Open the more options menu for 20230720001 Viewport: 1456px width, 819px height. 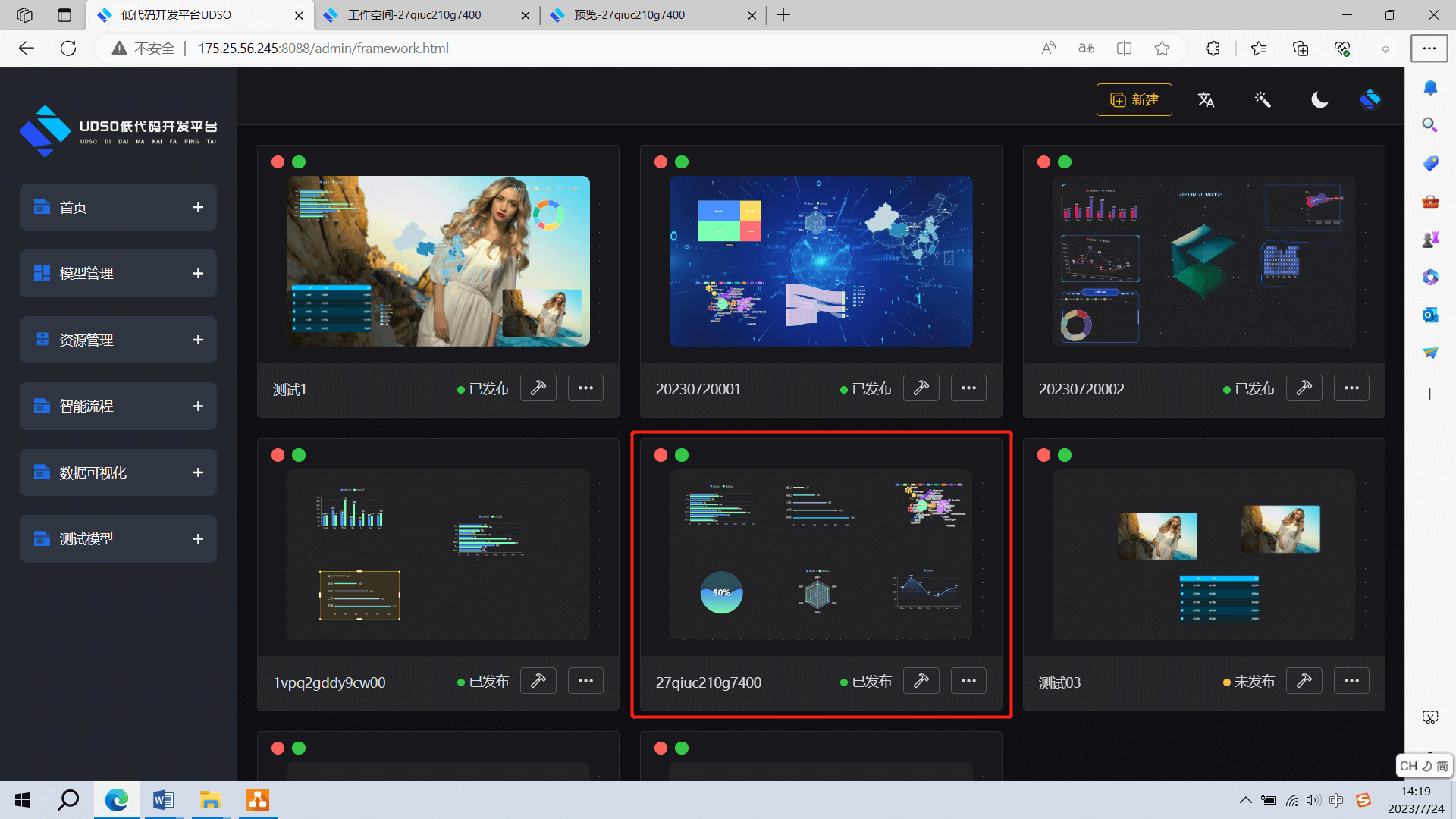968,388
